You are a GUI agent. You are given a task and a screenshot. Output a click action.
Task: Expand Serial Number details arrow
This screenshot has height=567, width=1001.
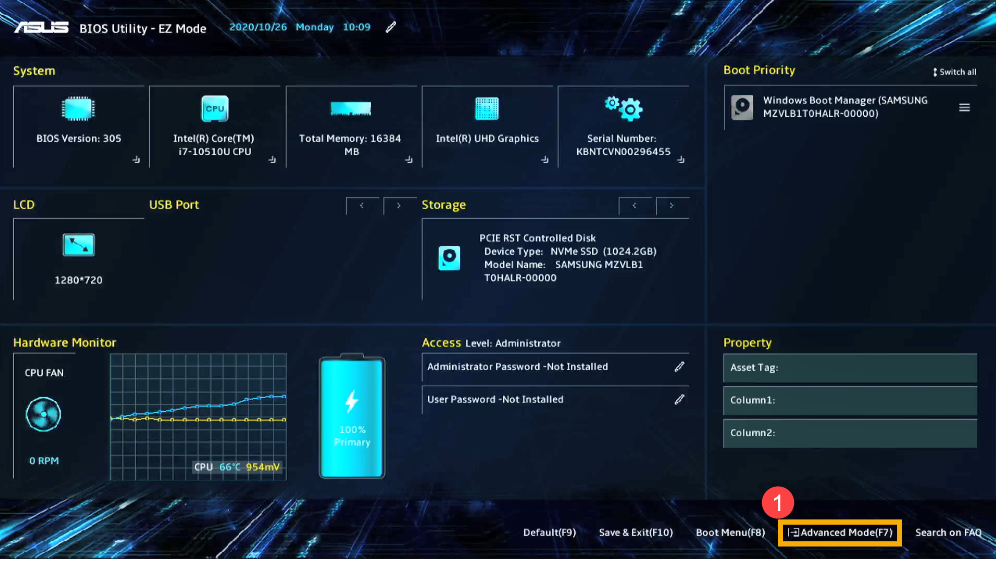(x=683, y=160)
